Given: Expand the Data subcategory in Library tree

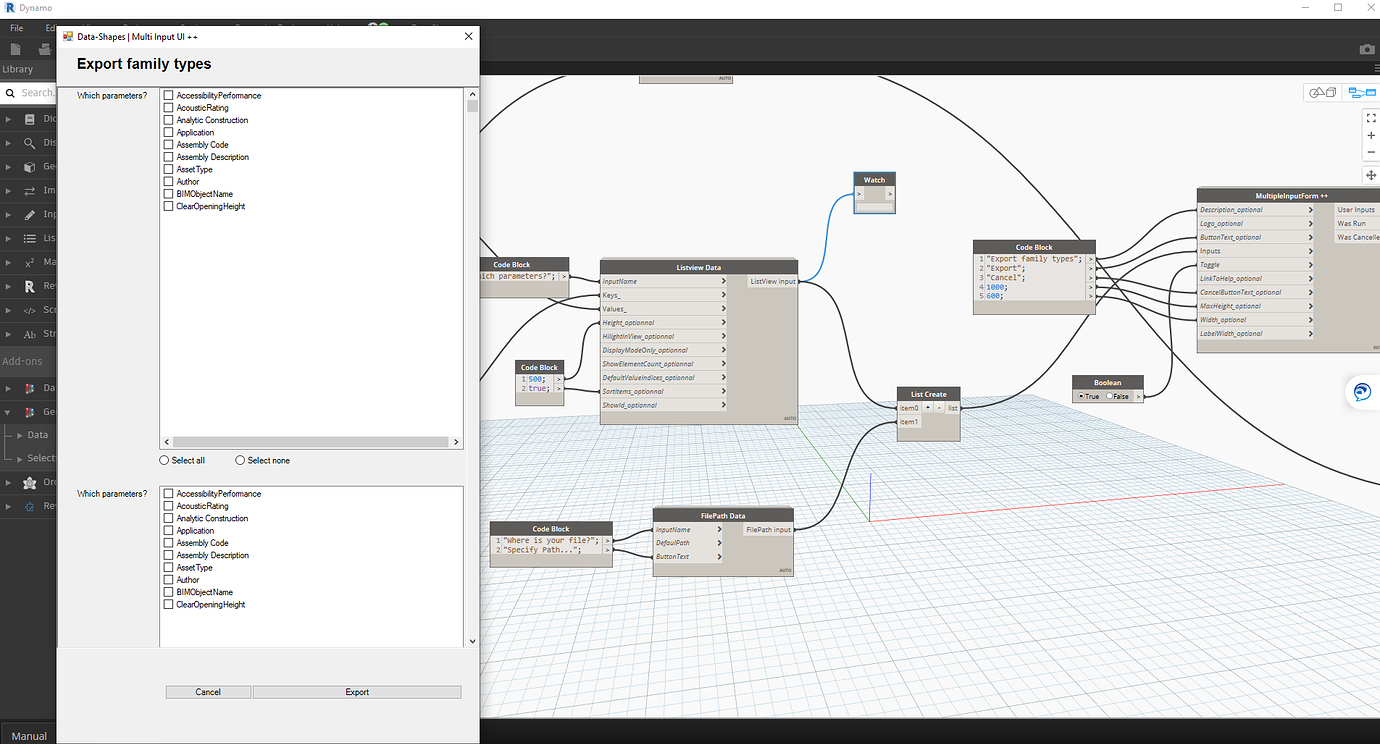Looking at the screenshot, I should click(37, 435).
